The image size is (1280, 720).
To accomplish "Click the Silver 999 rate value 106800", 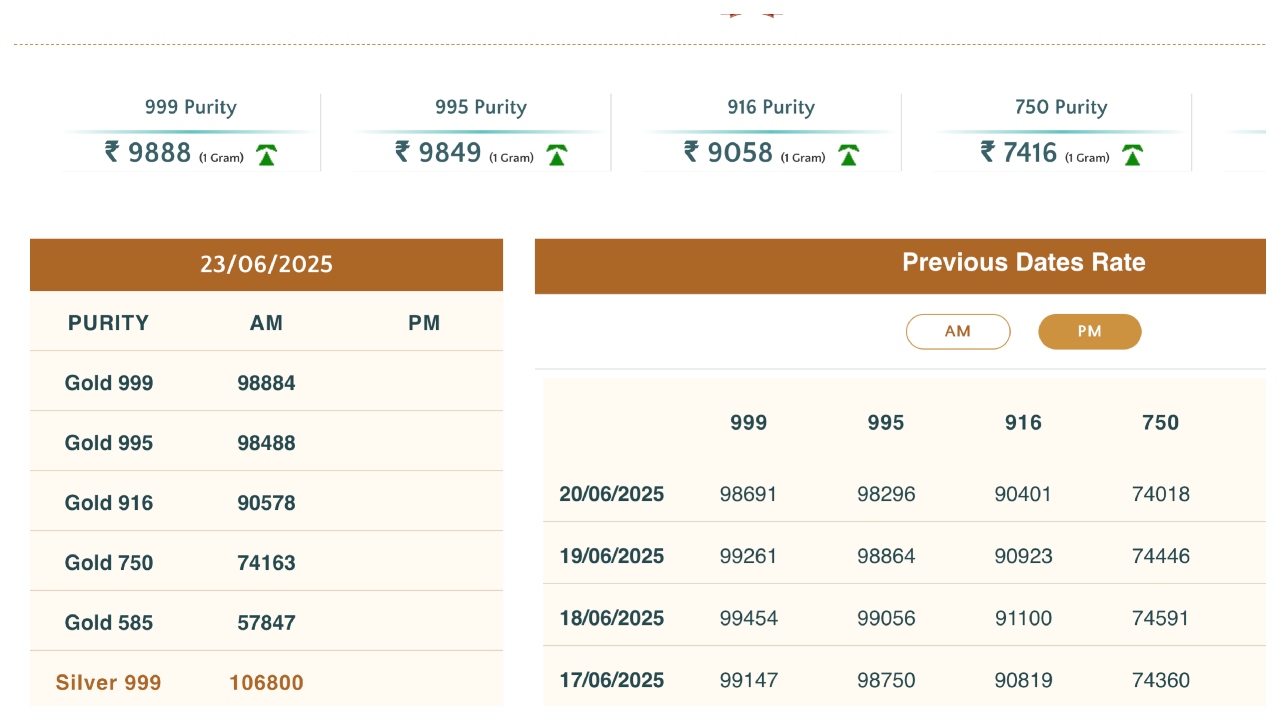I will pos(266,683).
